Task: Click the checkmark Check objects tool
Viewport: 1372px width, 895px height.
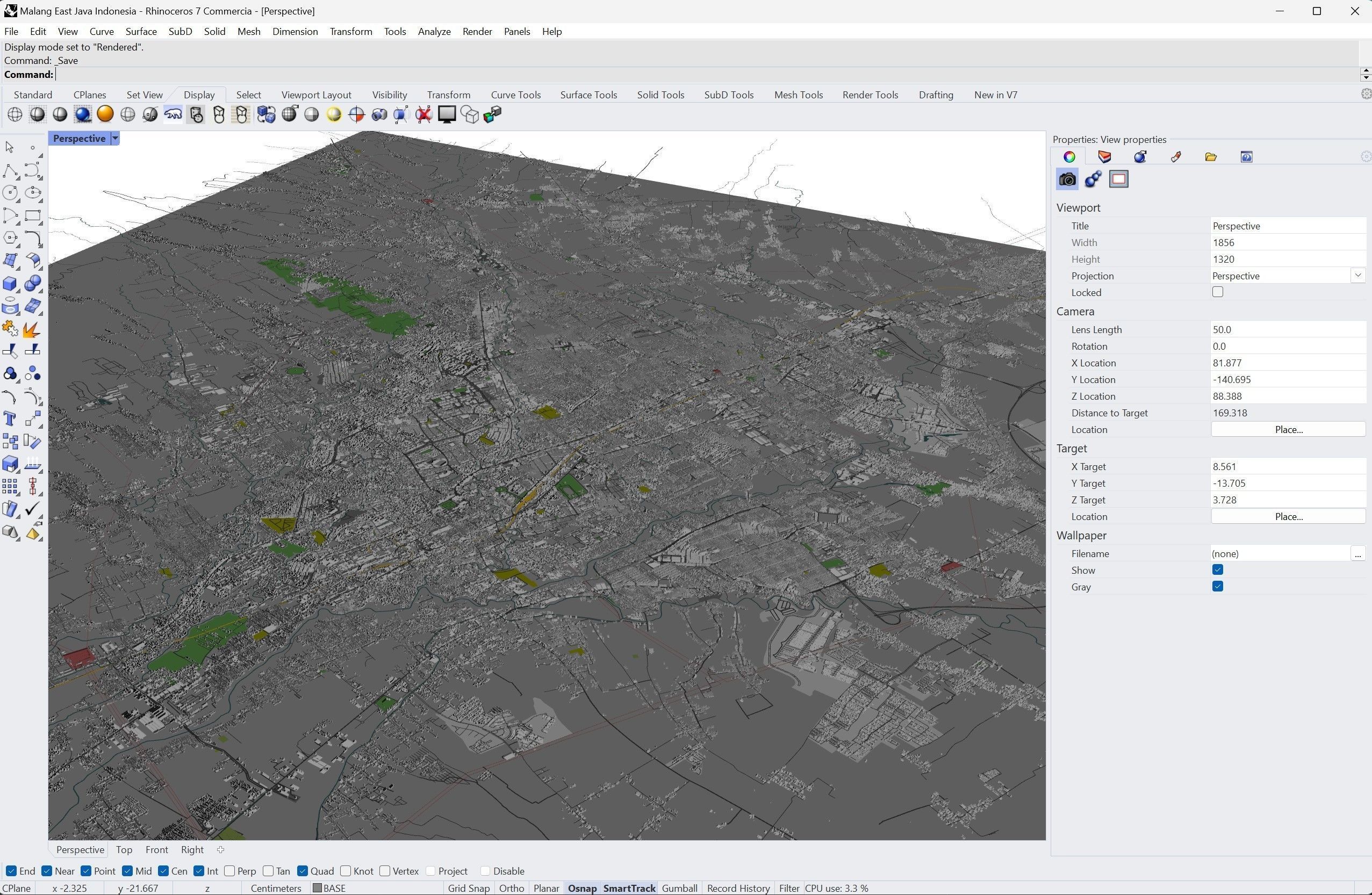Action: [33, 509]
